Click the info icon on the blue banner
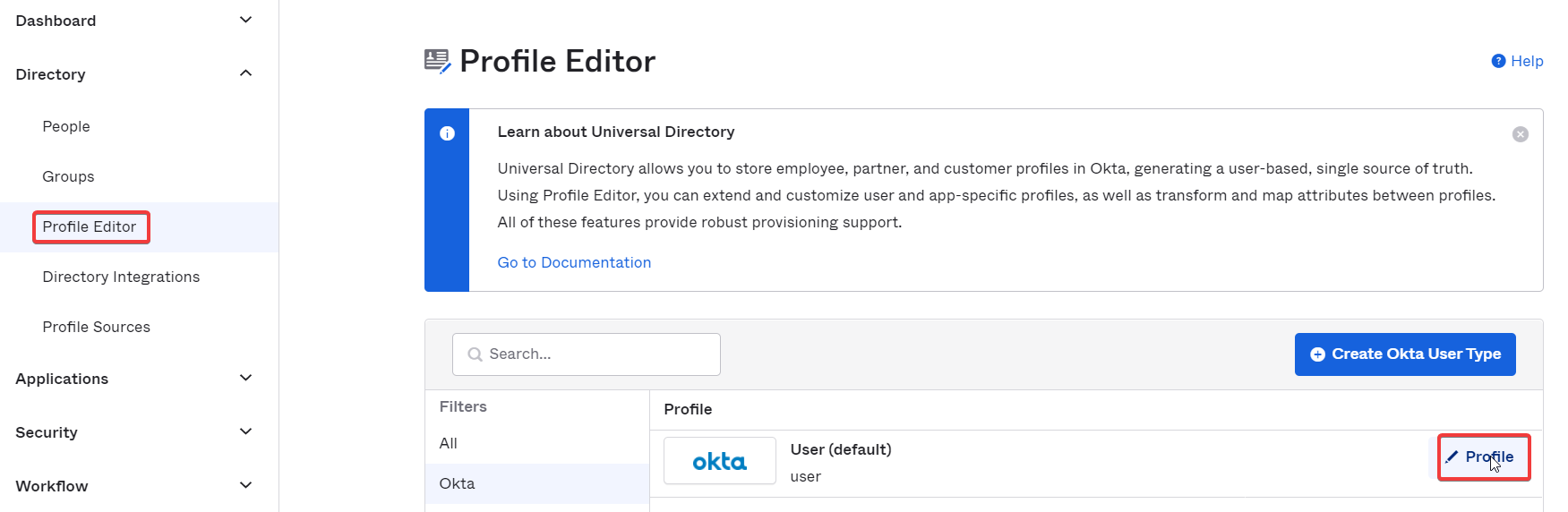This screenshot has width=1568, height=512. (x=448, y=133)
